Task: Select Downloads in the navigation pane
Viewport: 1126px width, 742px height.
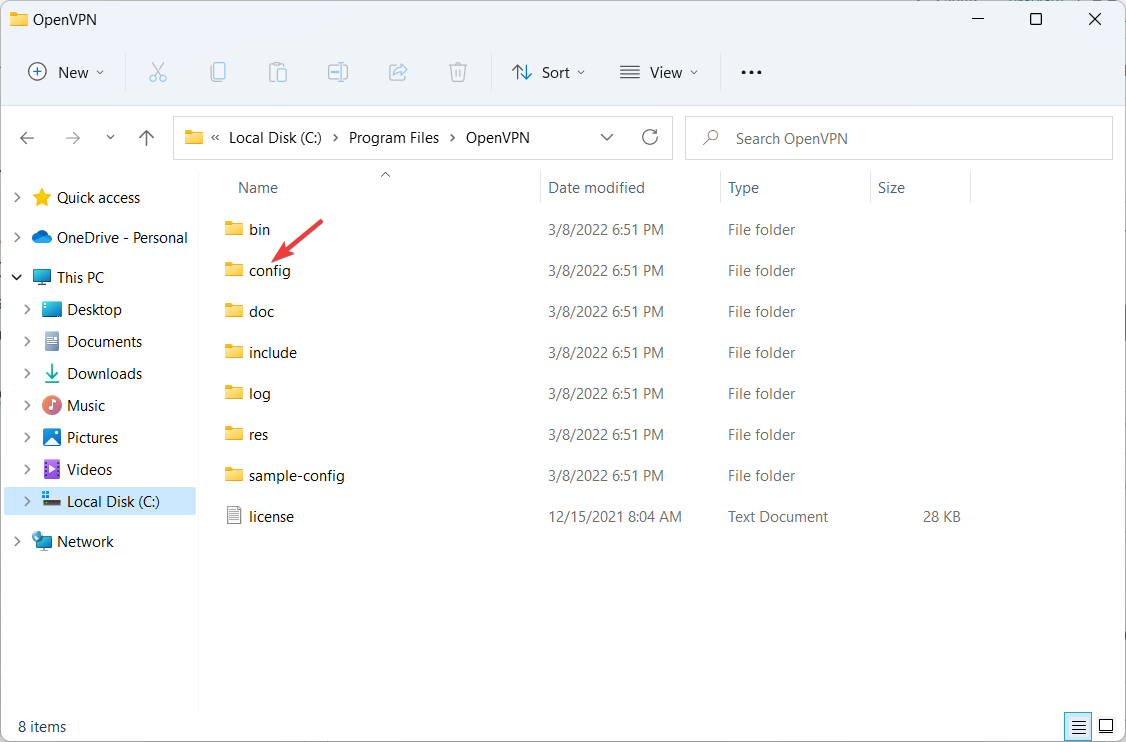Action: point(104,374)
